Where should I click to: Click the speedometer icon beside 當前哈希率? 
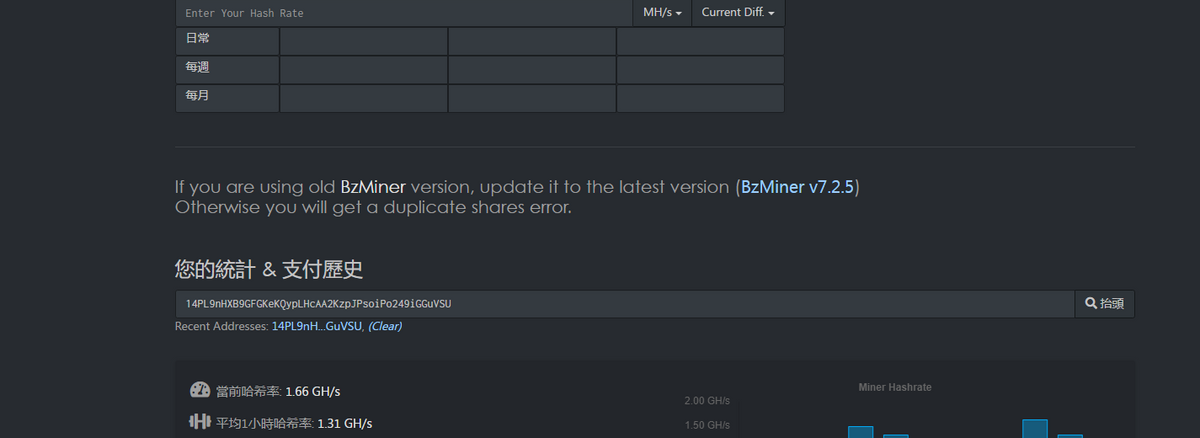point(200,391)
